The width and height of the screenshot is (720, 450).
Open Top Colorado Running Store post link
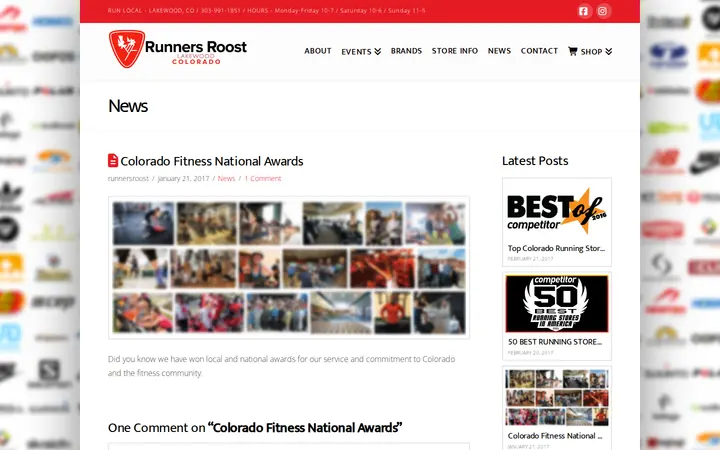[x=556, y=248]
